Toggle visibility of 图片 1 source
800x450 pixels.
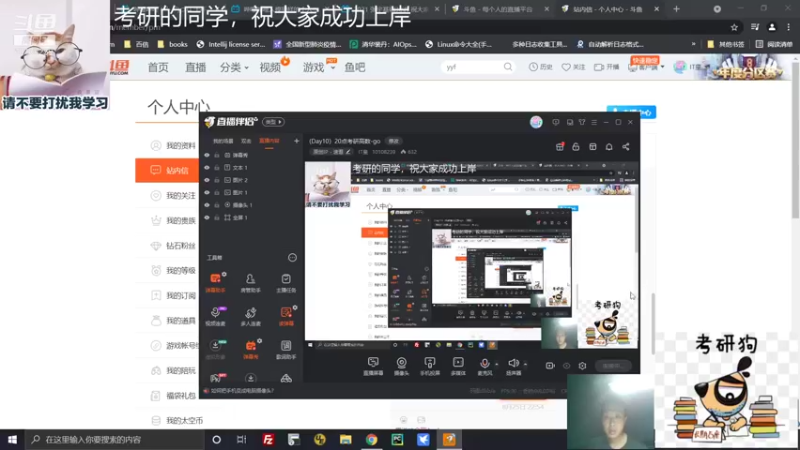(207, 192)
